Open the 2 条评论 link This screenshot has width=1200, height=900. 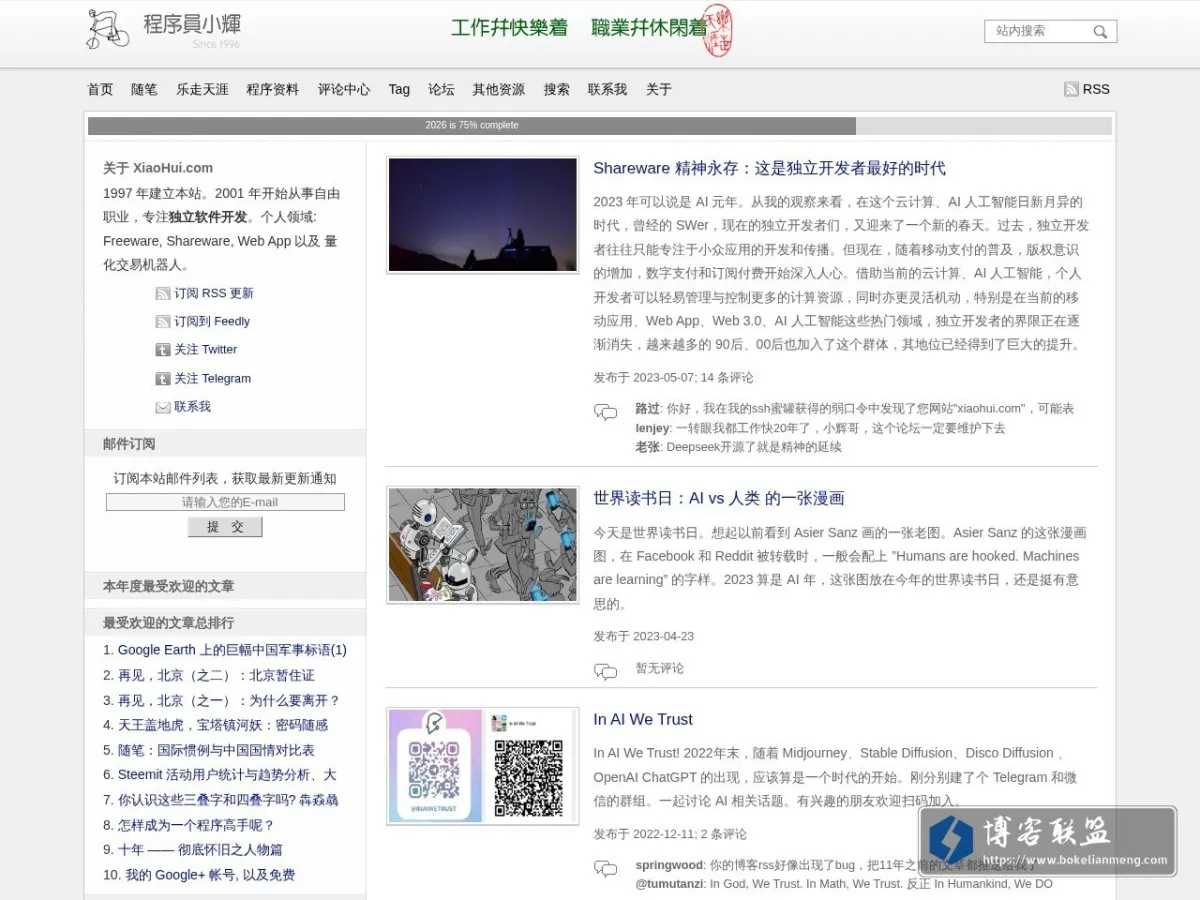pos(724,834)
